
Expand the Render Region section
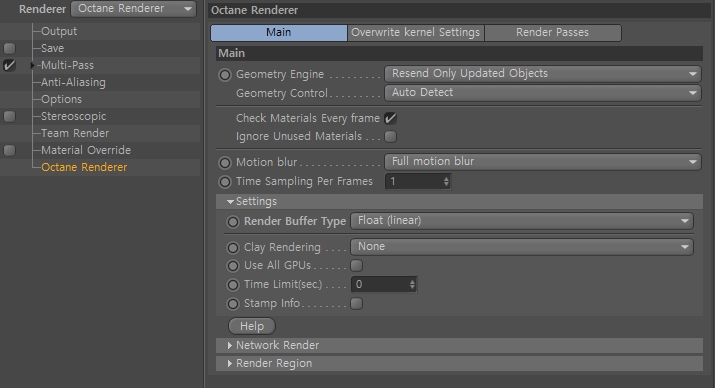229,364
